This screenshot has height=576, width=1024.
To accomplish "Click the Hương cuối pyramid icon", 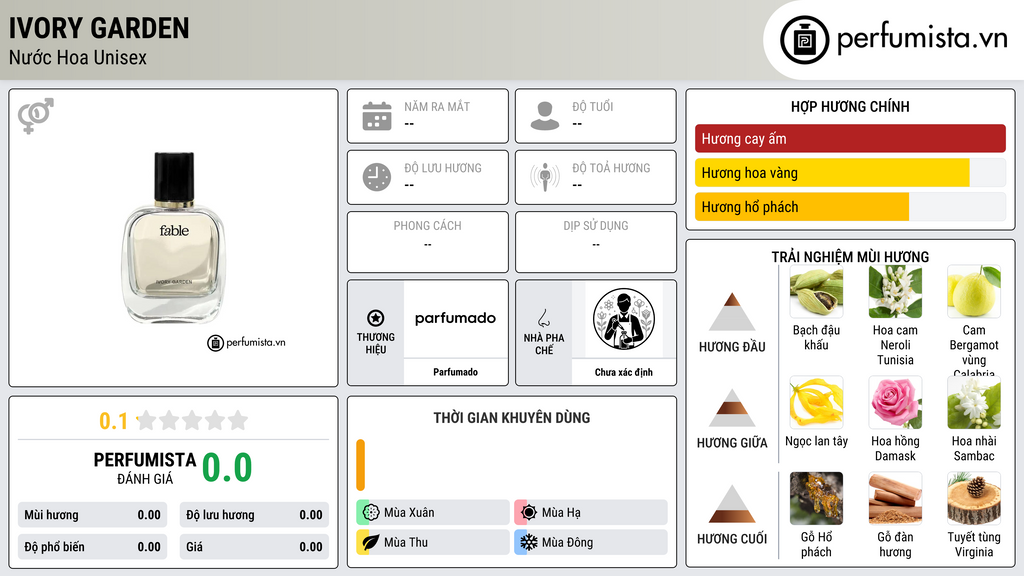I will pos(732,504).
